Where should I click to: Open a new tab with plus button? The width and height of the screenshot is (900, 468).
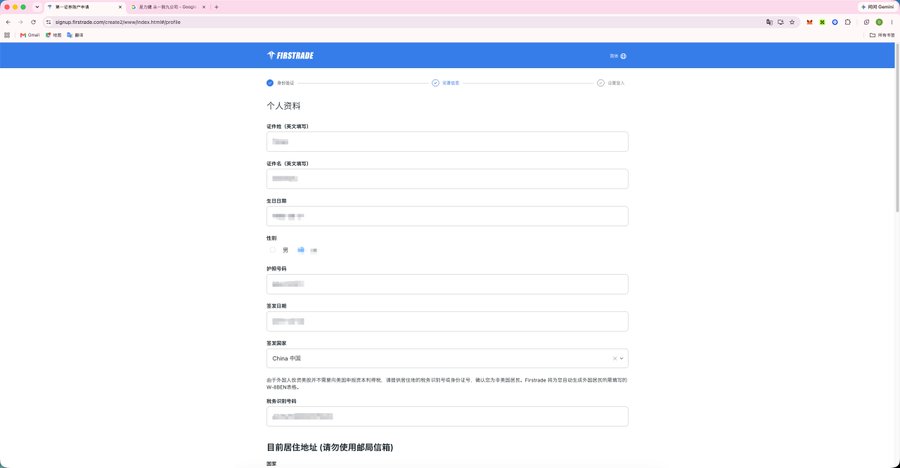click(x=216, y=7)
